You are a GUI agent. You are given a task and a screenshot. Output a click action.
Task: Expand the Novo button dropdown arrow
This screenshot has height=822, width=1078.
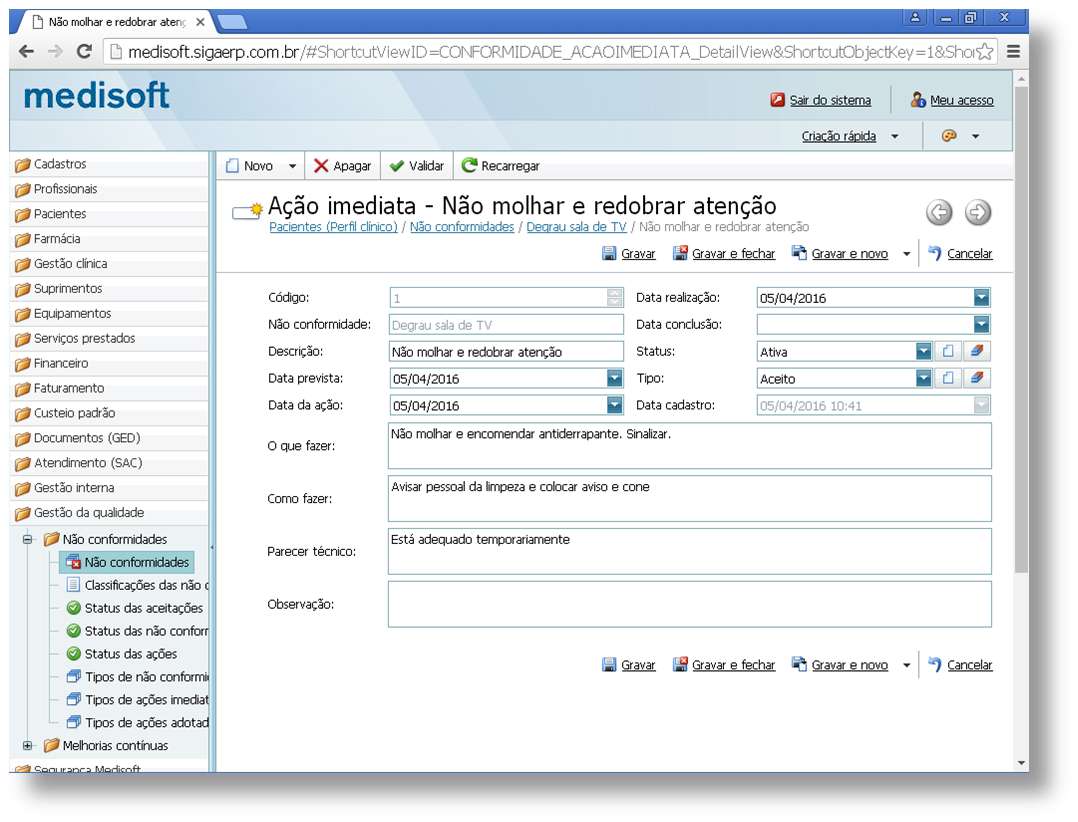click(x=292, y=166)
